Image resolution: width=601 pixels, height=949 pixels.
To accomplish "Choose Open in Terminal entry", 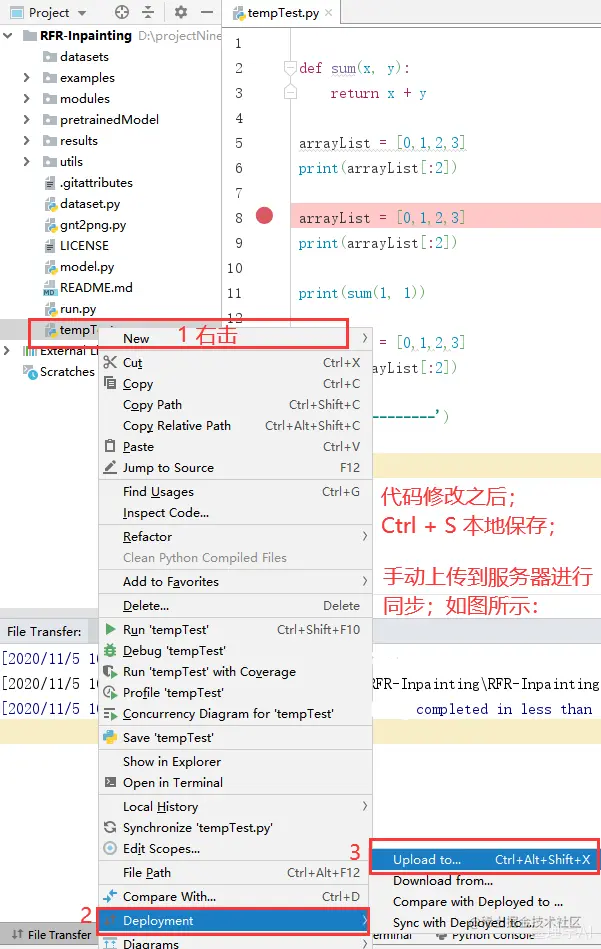I will tap(235, 783).
